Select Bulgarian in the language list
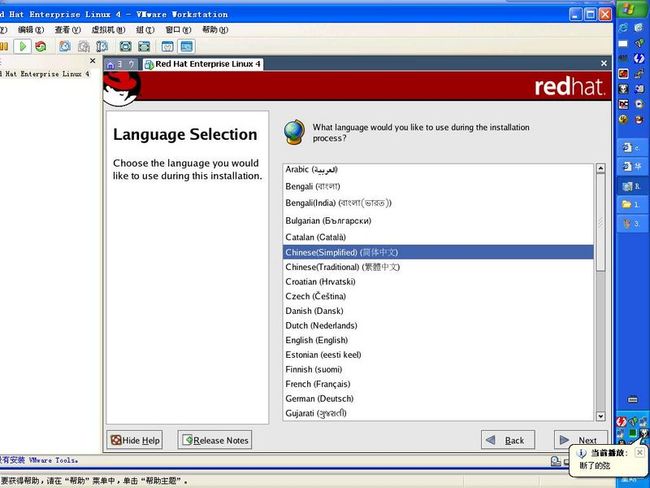650x488 pixels. tap(439, 221)
